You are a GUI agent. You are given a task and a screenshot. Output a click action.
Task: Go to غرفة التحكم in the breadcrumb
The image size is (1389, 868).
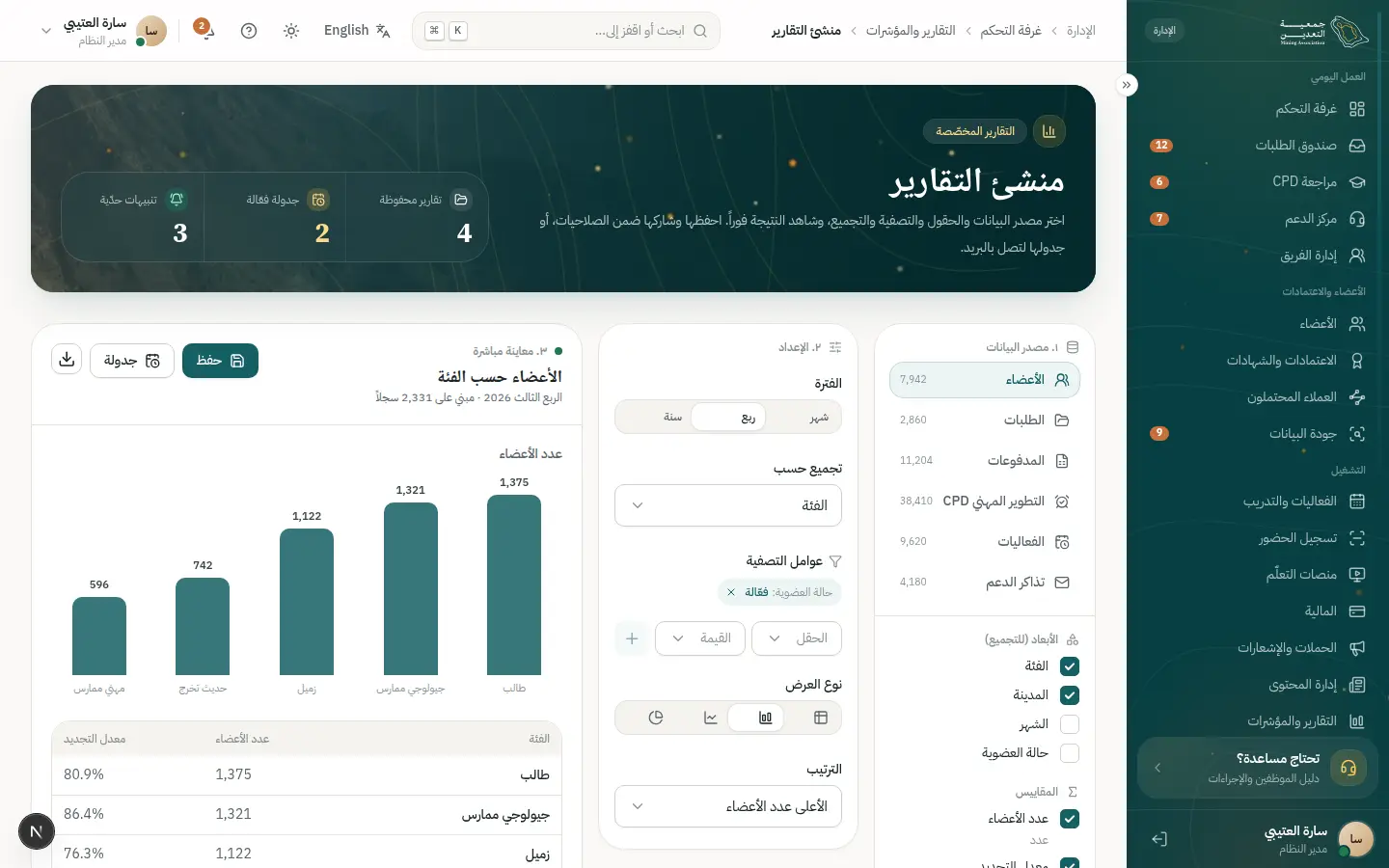[1011, 31]
